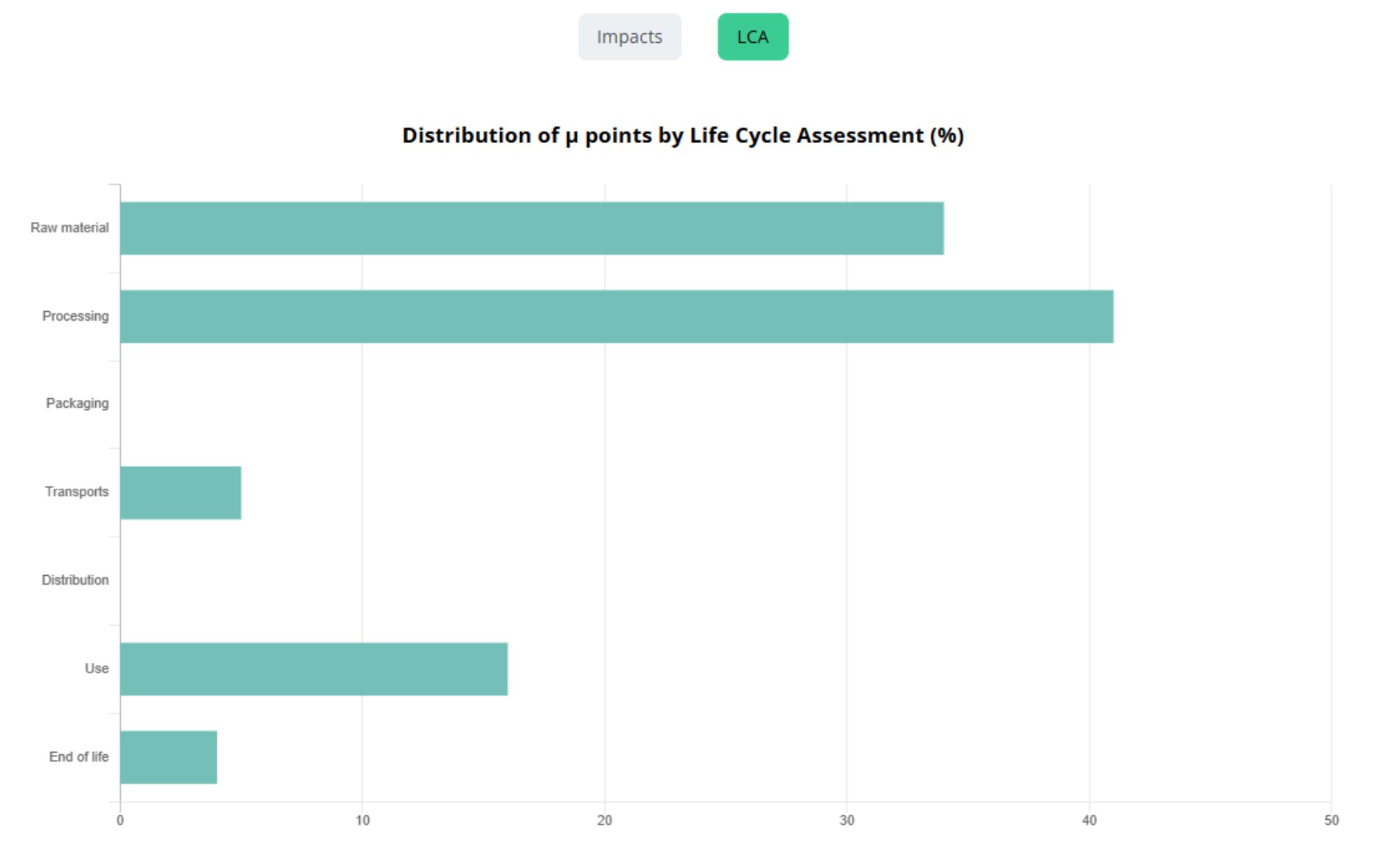Select the Use bar
The image size is (1400, 867).
pyautogui.click(x=313, y=669)
